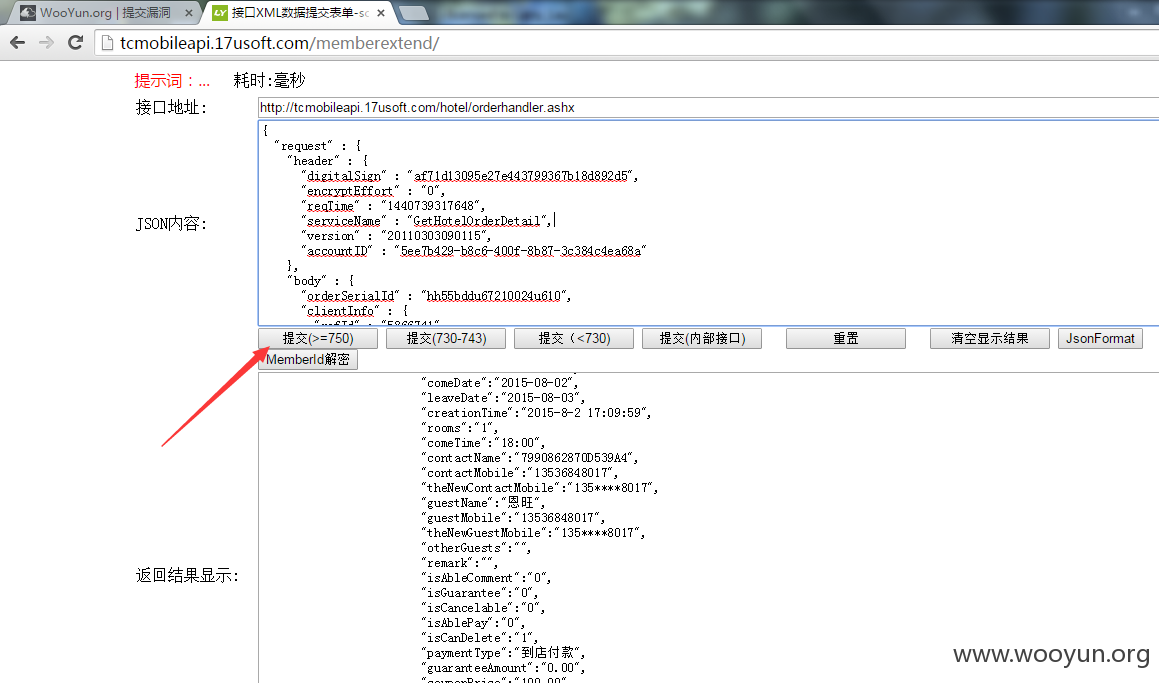The width and height of the screenshot is (1159, 683).
Task: Click the comeDate 2015-08-02 result line
Action: (x=500, y=383)
